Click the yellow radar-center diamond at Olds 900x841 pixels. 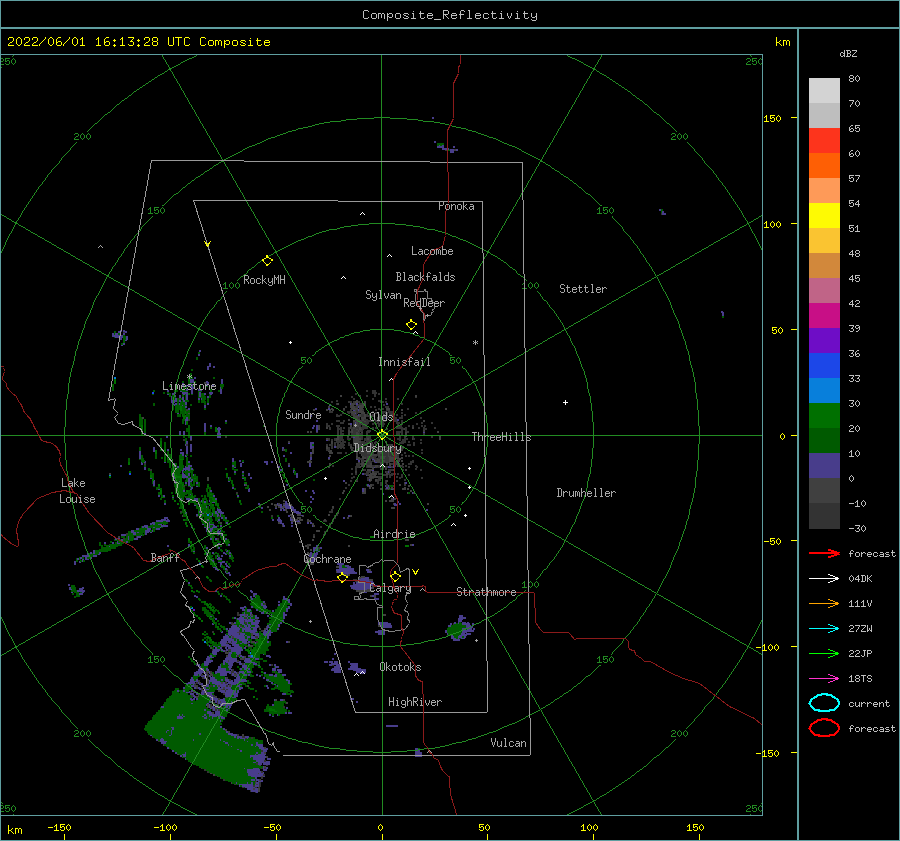click(382, 435)
